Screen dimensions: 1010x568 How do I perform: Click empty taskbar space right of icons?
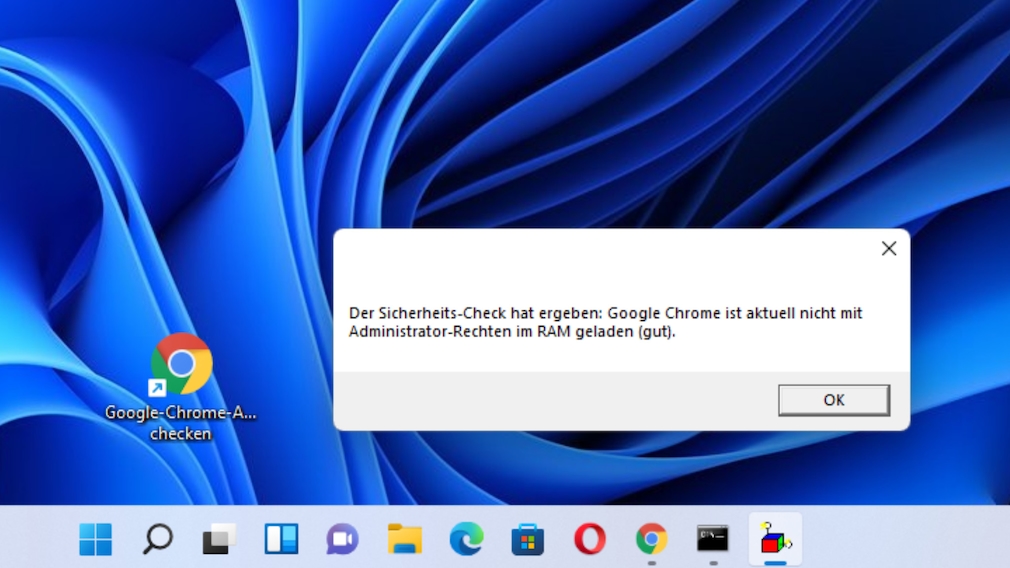pos(900,540)
